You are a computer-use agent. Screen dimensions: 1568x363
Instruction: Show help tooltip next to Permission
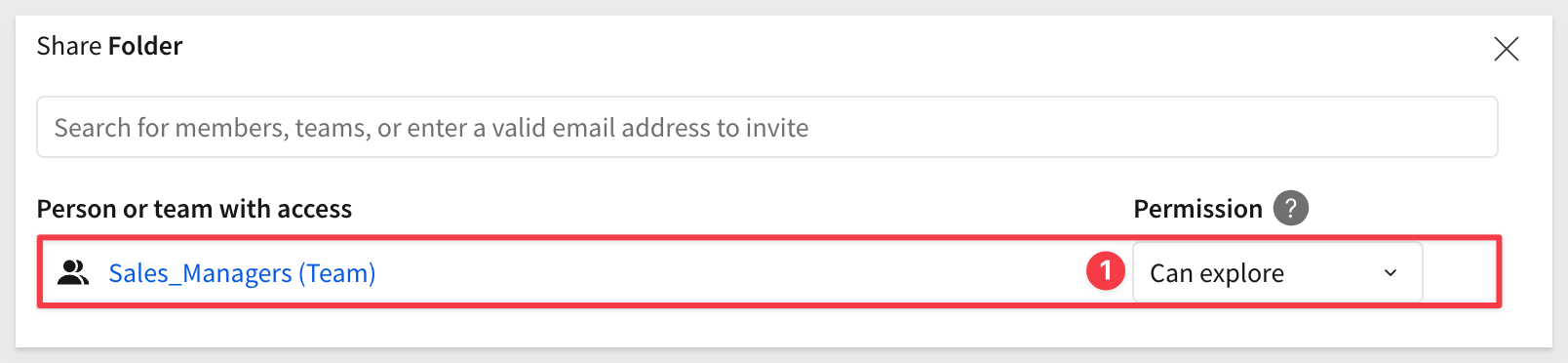coord(1290,208)
